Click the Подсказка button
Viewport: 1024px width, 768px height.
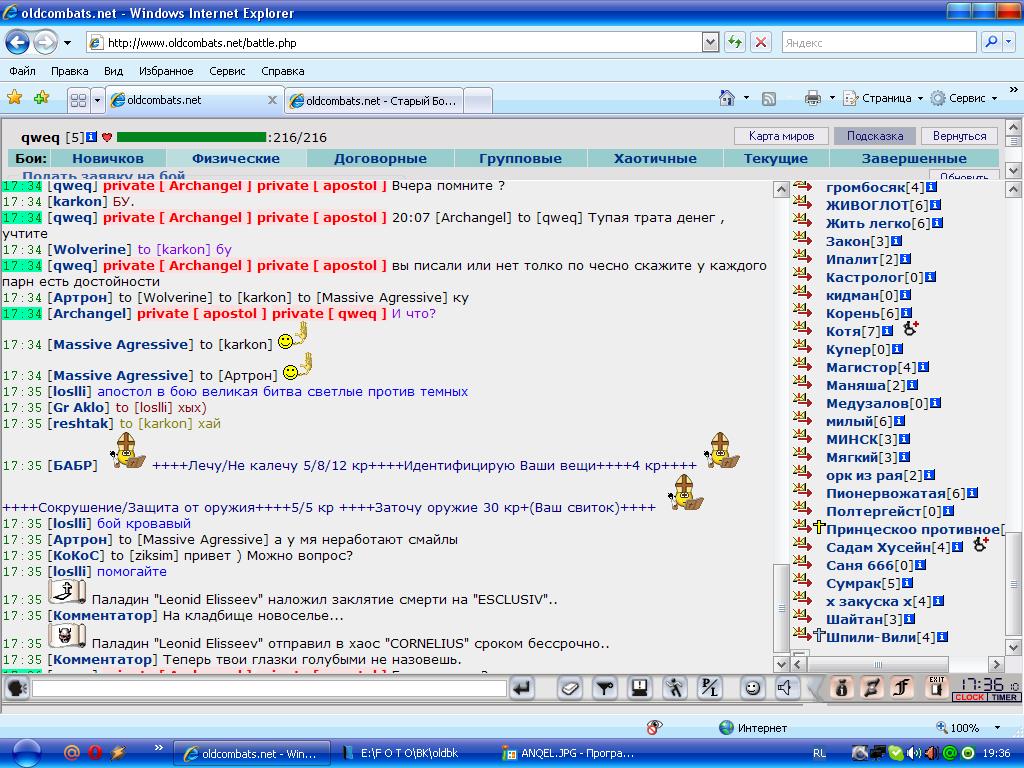(875, 136)
